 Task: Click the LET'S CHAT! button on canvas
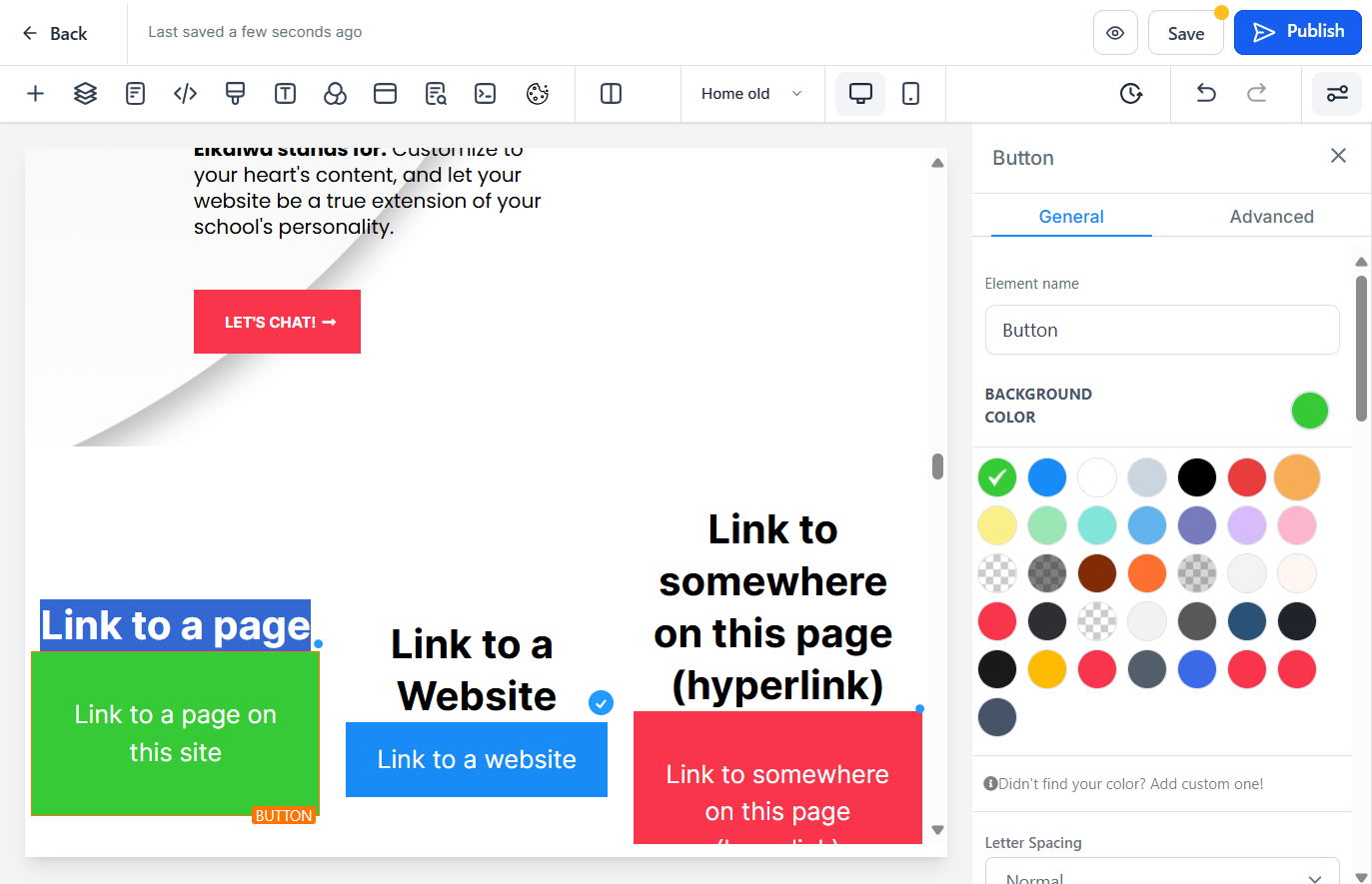click(x=277, y=322)
